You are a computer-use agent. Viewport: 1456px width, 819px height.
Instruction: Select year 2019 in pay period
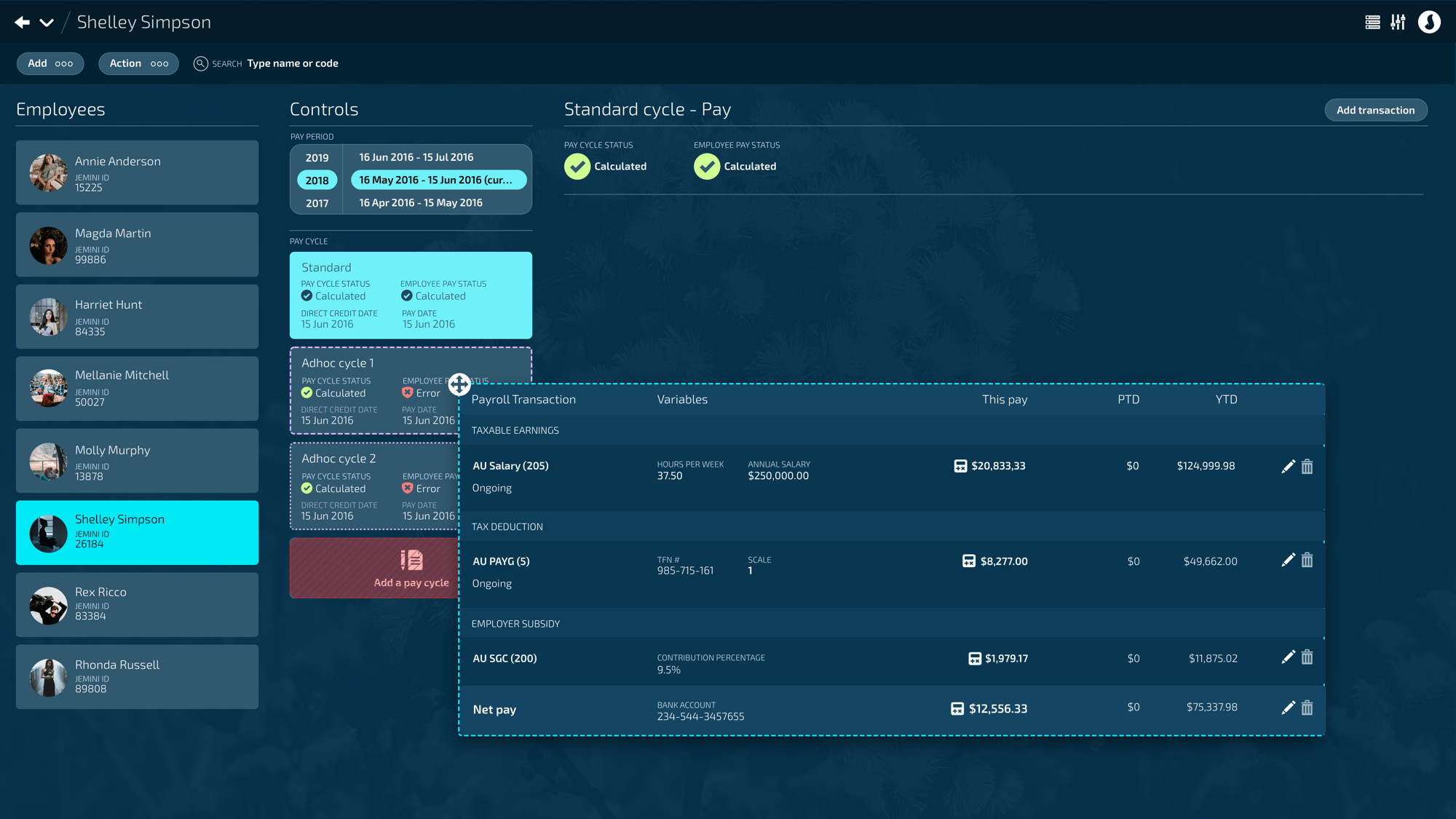click(x=317, y=158)
